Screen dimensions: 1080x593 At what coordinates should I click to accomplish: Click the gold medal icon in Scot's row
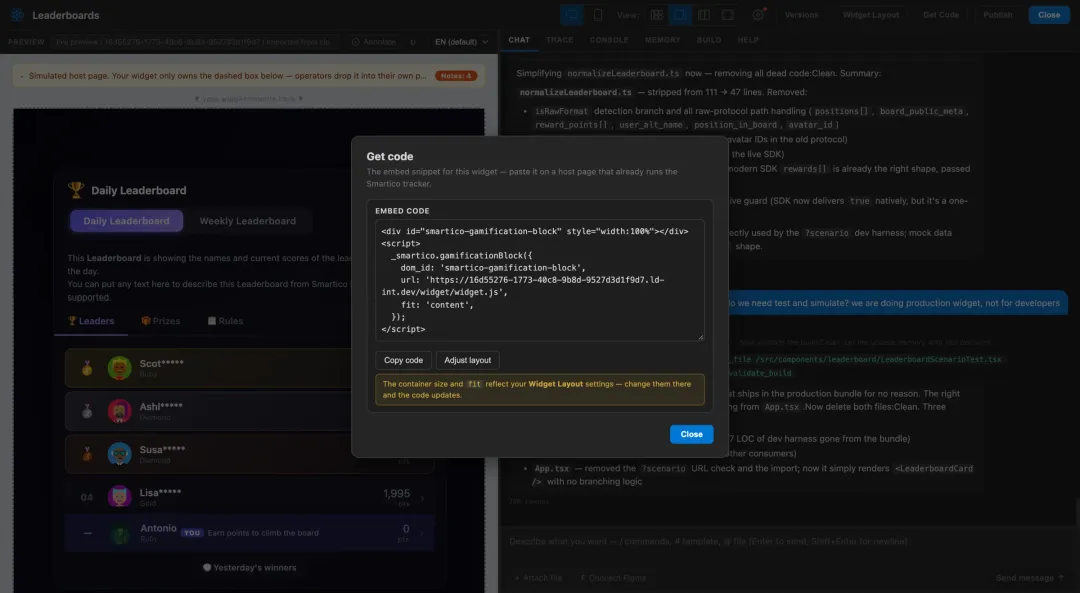pos(87,368)
